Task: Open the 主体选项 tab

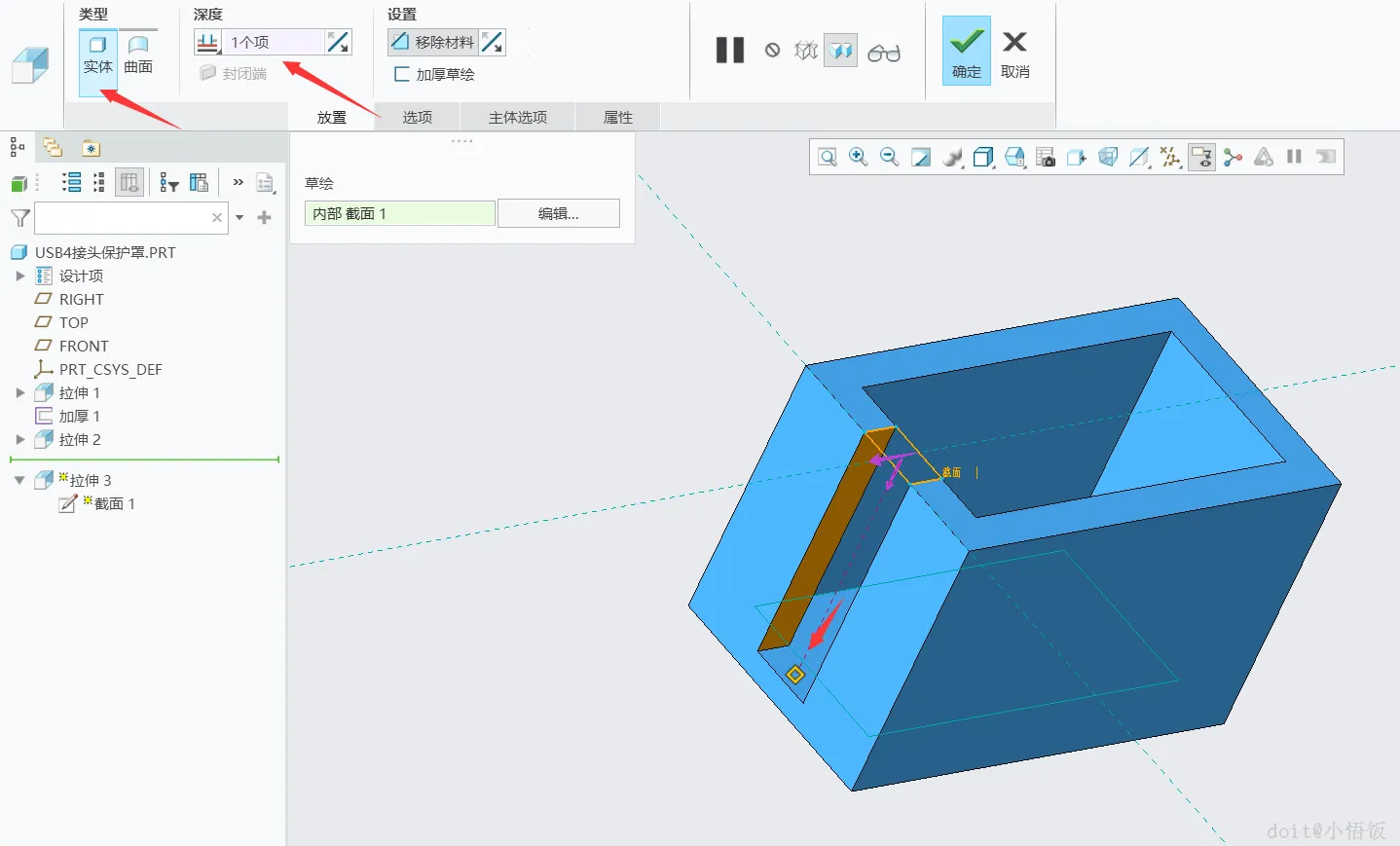Action: pyautogui.click(x=518, y=117)
